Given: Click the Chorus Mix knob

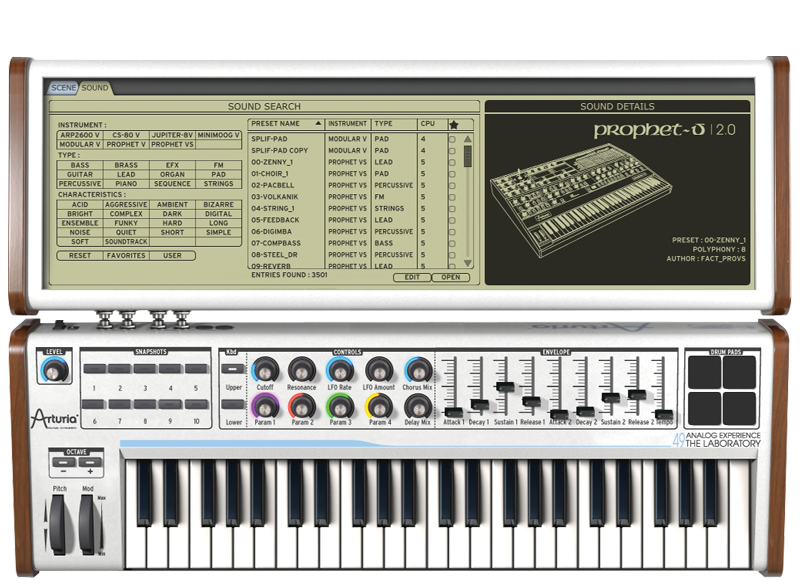Looking at the screenshot, I should [417, 369].
